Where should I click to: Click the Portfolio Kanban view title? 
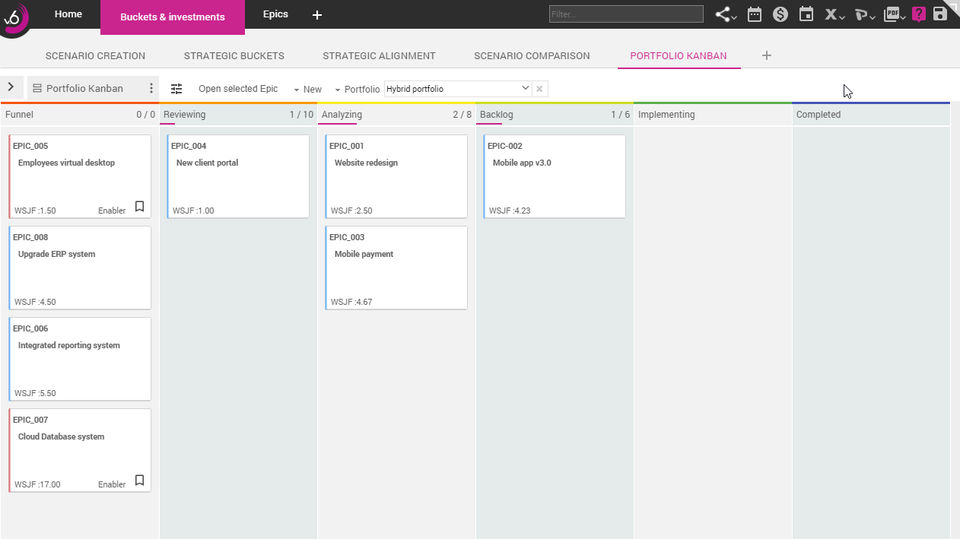tap(84, 88)
